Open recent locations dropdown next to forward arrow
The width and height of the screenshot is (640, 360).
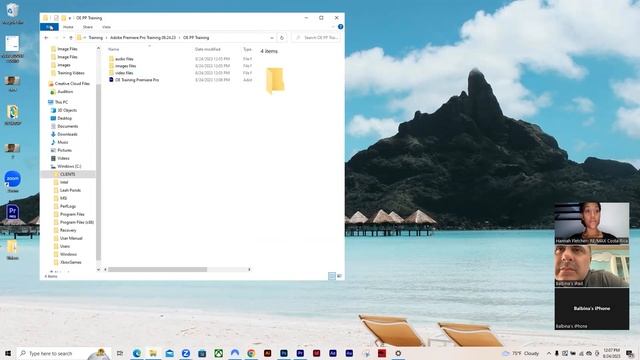(x=64, y=38)
